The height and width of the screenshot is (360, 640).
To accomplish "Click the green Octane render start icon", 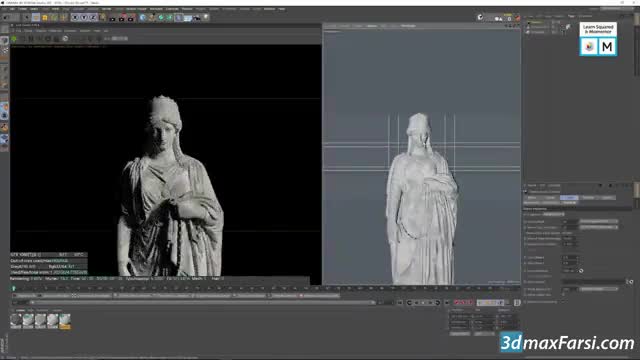I will [14, 39].
